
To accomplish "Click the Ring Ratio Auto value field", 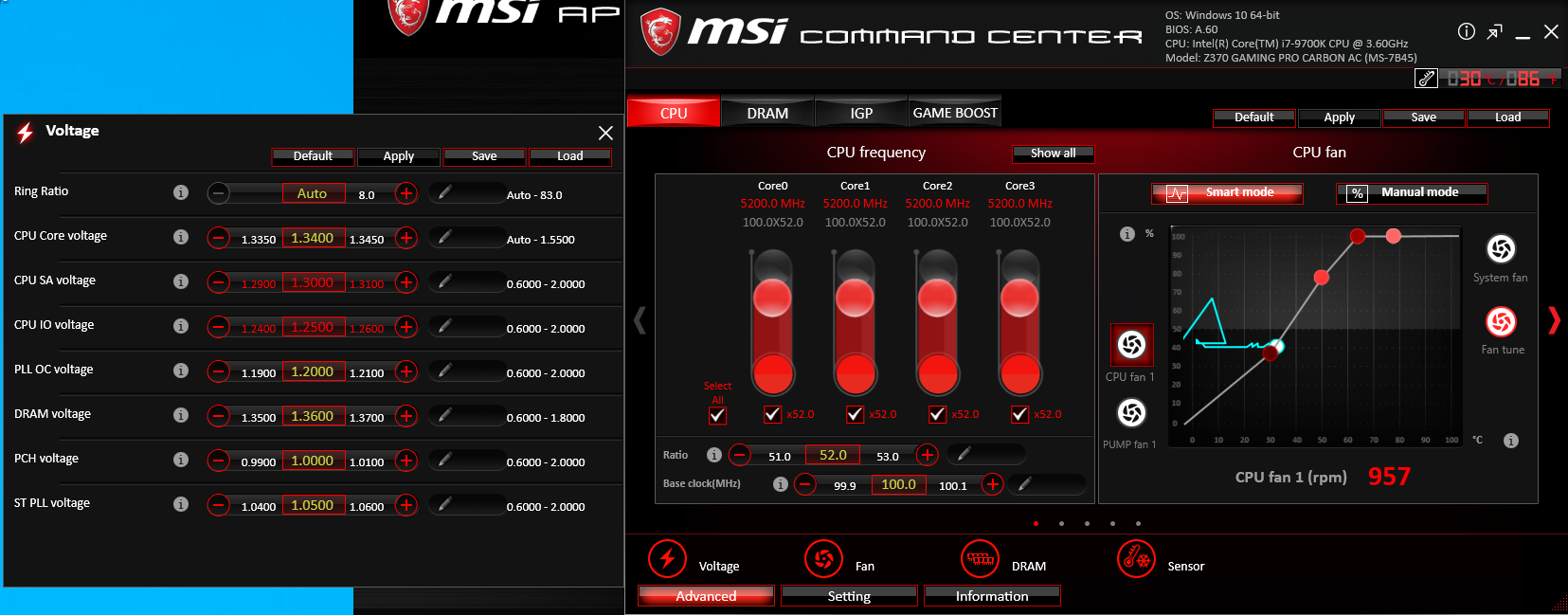I will [314, 193].
